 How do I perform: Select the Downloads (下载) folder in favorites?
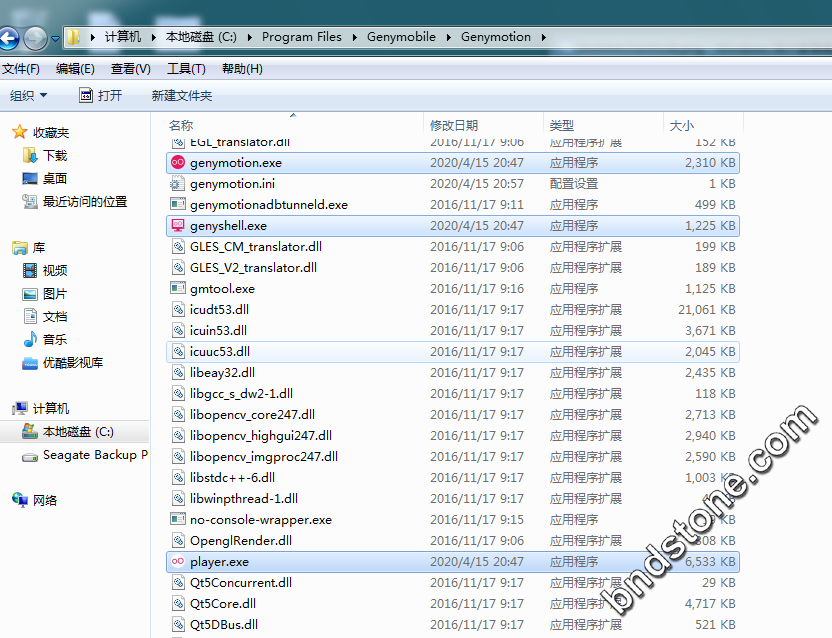tap(54, 156)
